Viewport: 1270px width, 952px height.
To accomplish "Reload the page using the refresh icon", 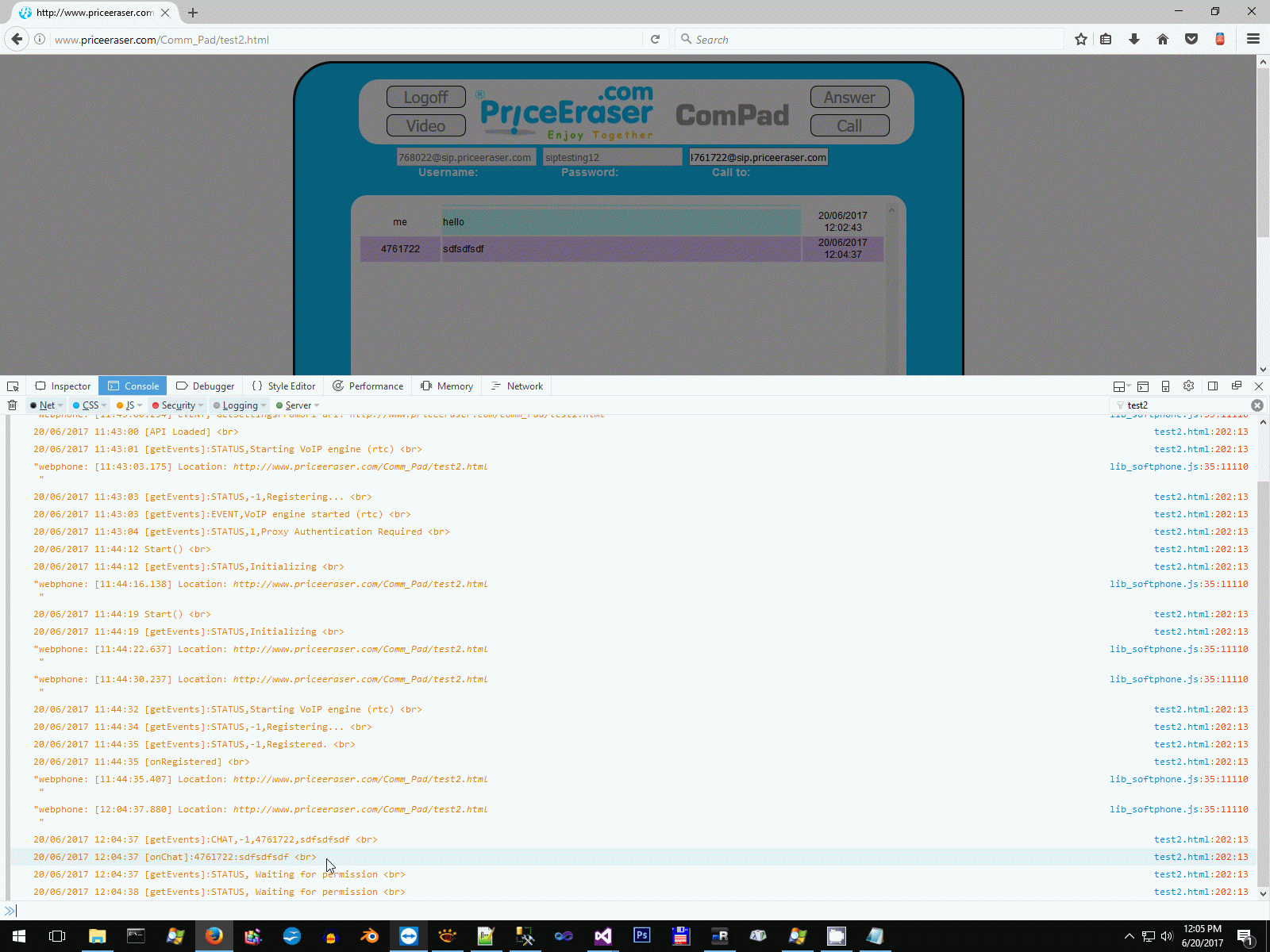I will pos(655,39).
